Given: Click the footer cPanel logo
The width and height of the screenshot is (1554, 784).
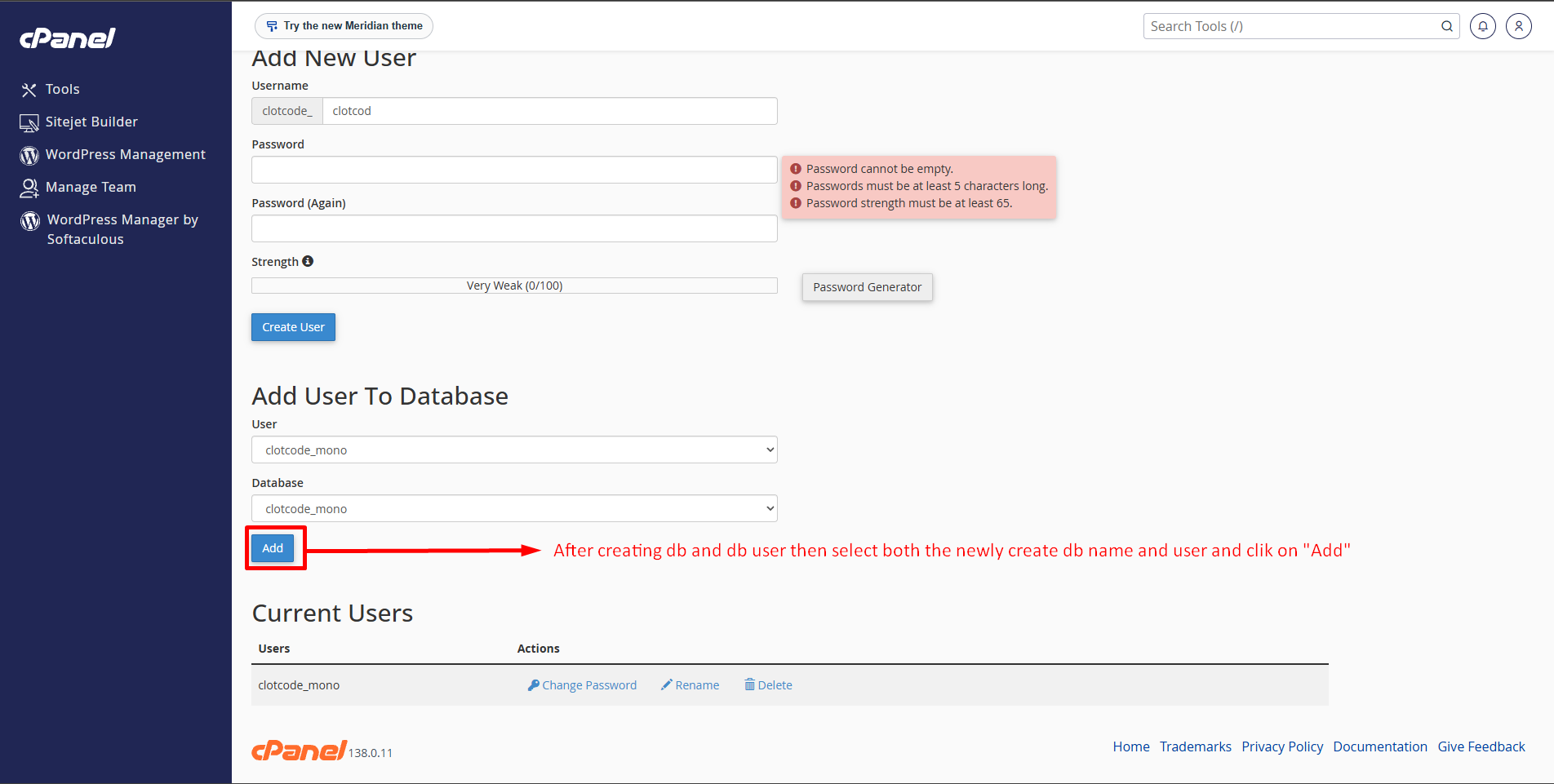Looking at the screenshot, I should [x=299, y=750].
